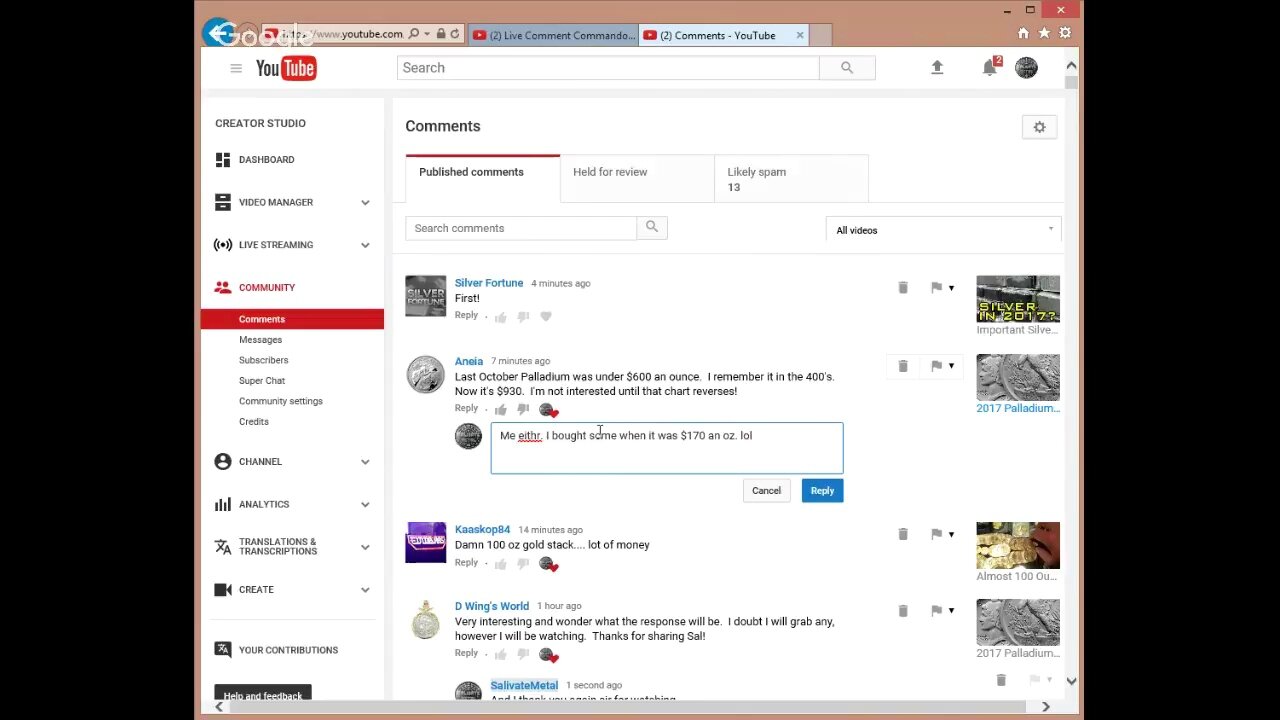This screenshot has height=720, width=1280.
Task: Toggle creator heart on Kaaskop84's comment
Action: (548, 565)
